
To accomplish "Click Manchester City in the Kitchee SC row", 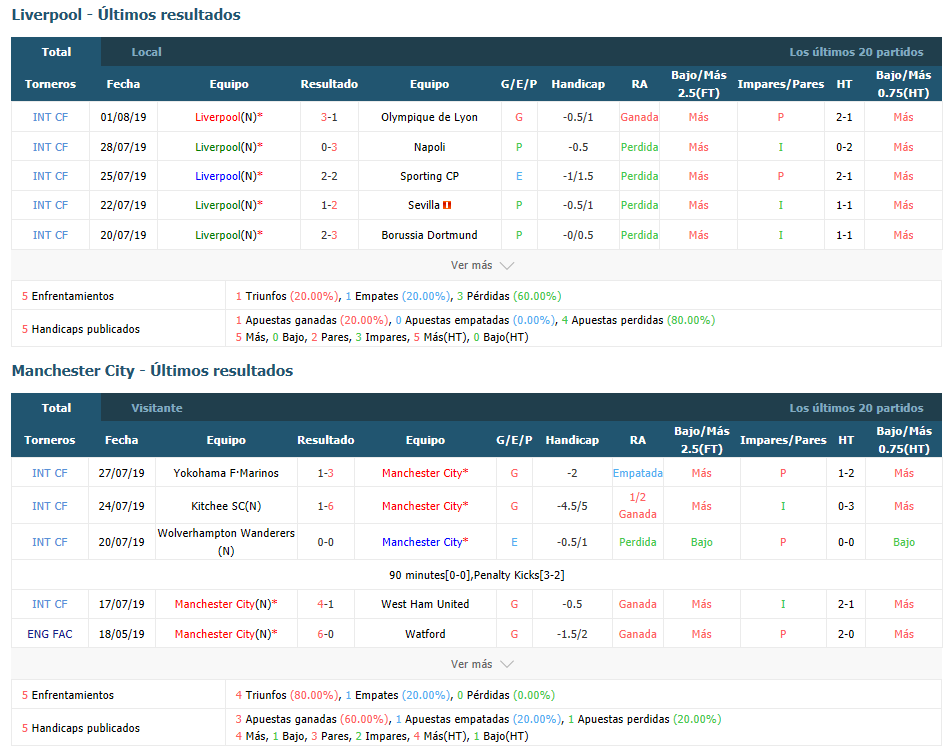I will [x=425, y=506].
